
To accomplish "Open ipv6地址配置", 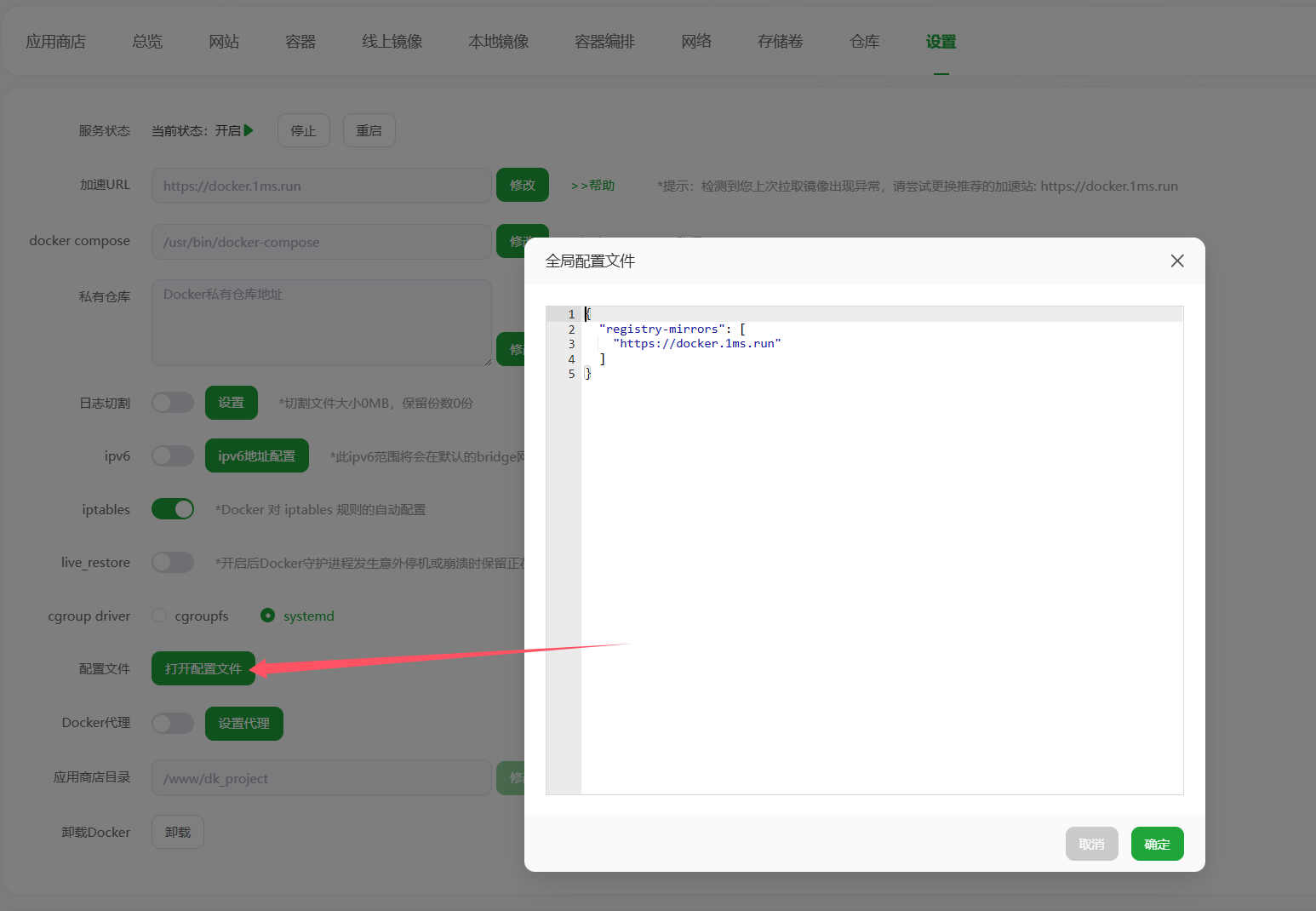I will [x=256, y=455].
